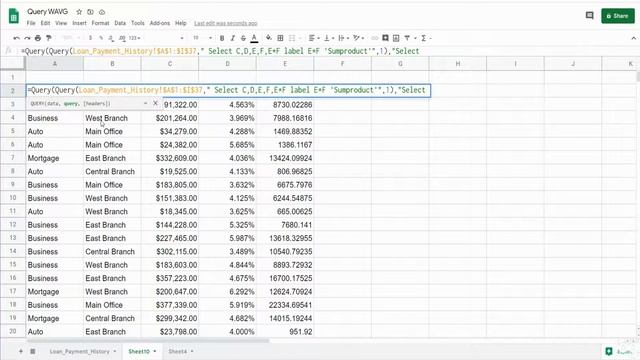Click the Borders icon
This screenshot has width=640, height=360.
tap(280, 38)
